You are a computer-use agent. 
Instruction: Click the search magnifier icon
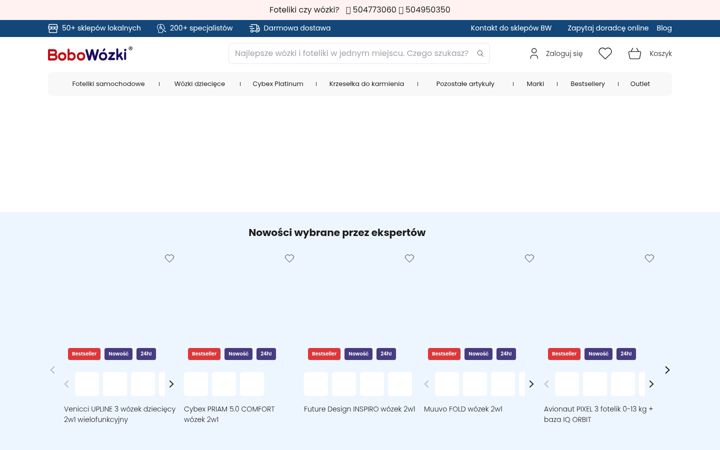pos(480,53)
